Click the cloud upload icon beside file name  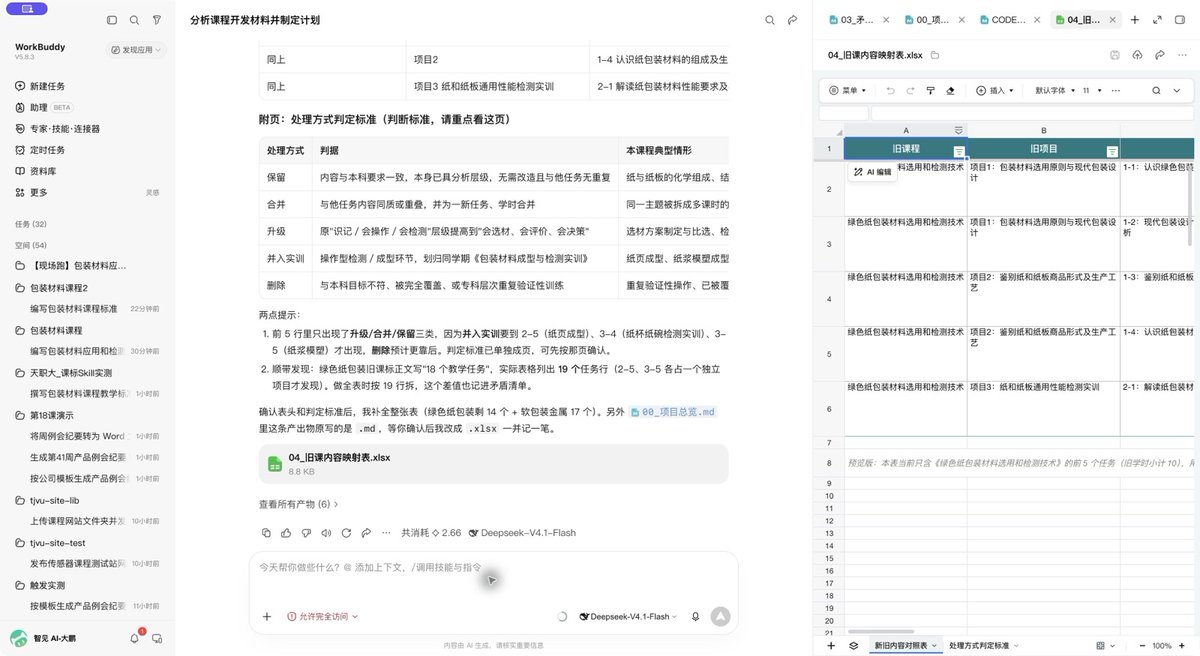point(1137,55)
